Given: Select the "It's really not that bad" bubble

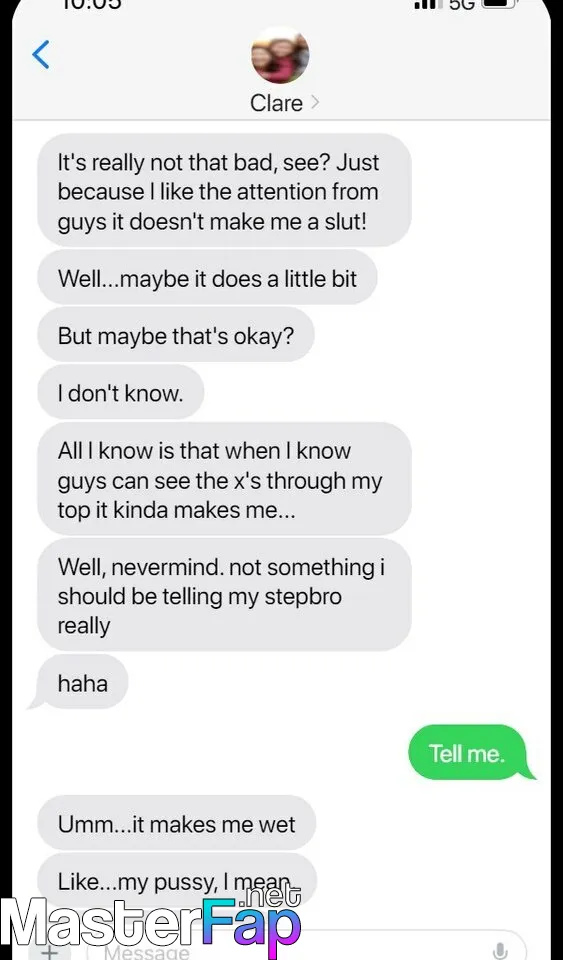Looking at the screenshot, I should click(224, 191).
